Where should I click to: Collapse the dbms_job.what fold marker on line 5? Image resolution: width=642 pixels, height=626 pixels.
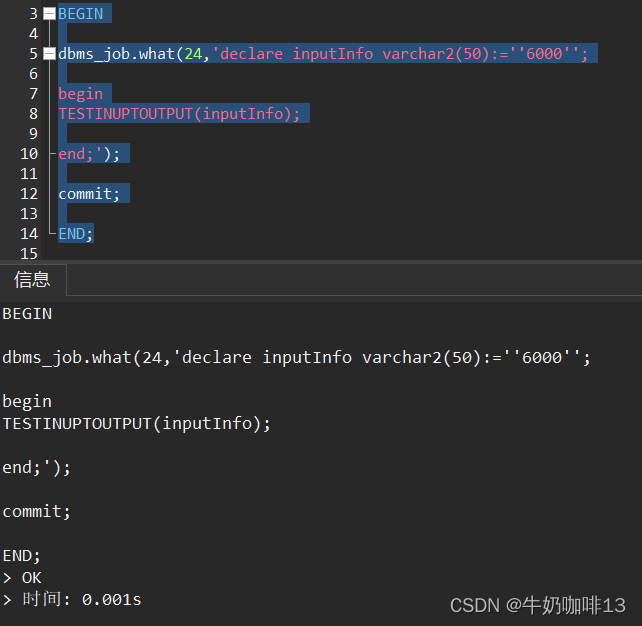(49, 54)
